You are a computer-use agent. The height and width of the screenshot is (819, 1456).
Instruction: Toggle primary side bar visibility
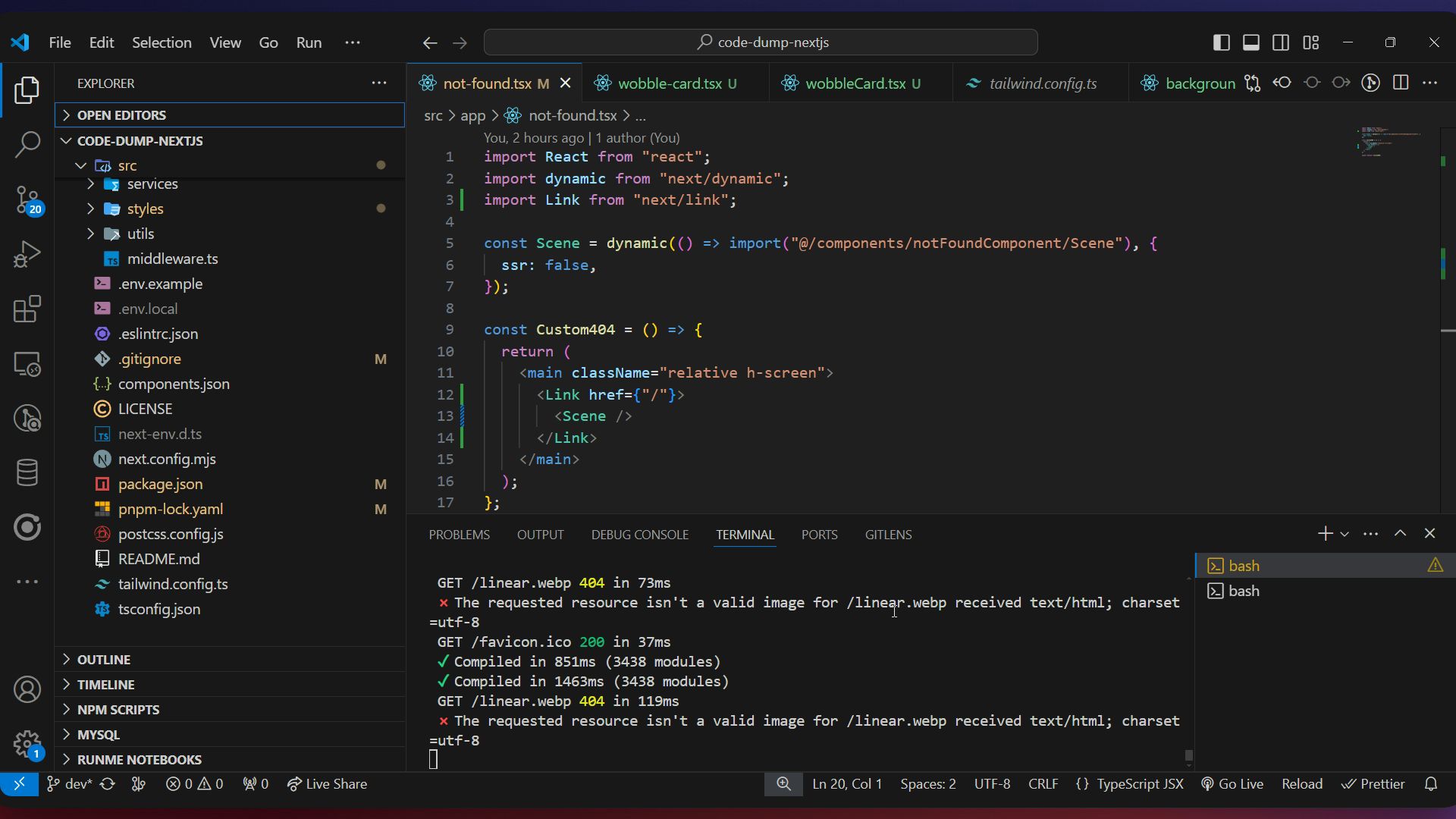coord(1221,42)
